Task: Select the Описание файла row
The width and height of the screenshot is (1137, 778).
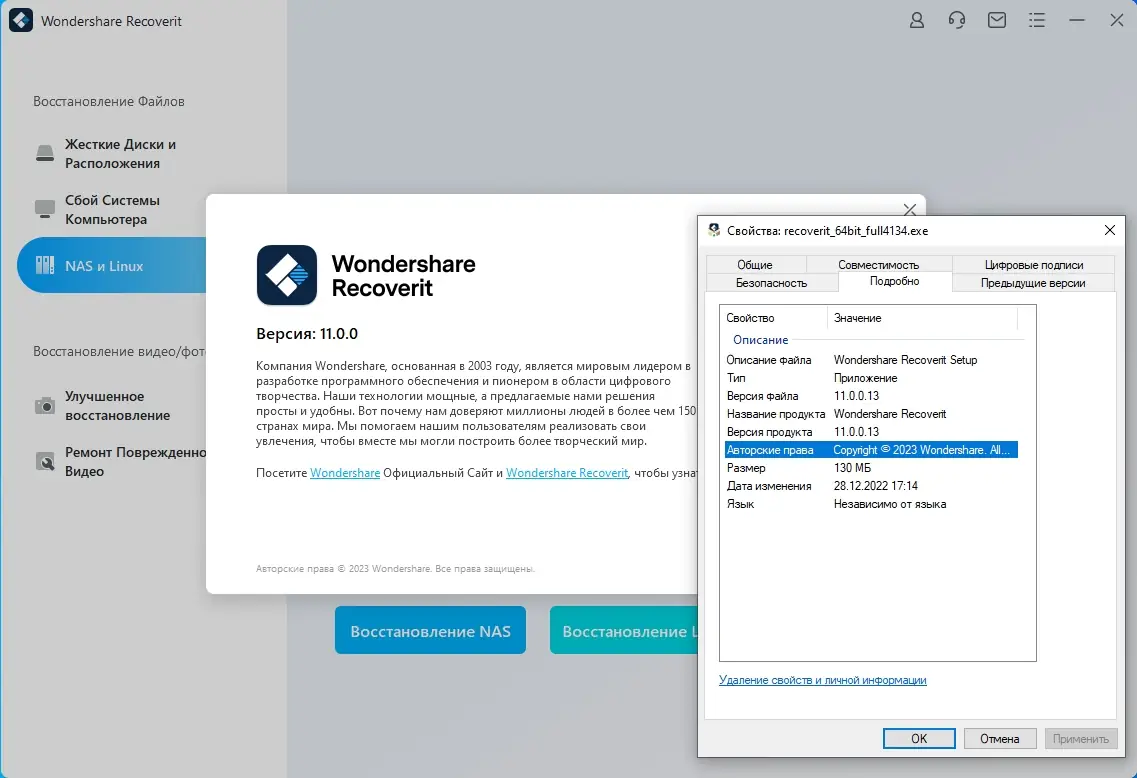Action: [x=871, y=360]
